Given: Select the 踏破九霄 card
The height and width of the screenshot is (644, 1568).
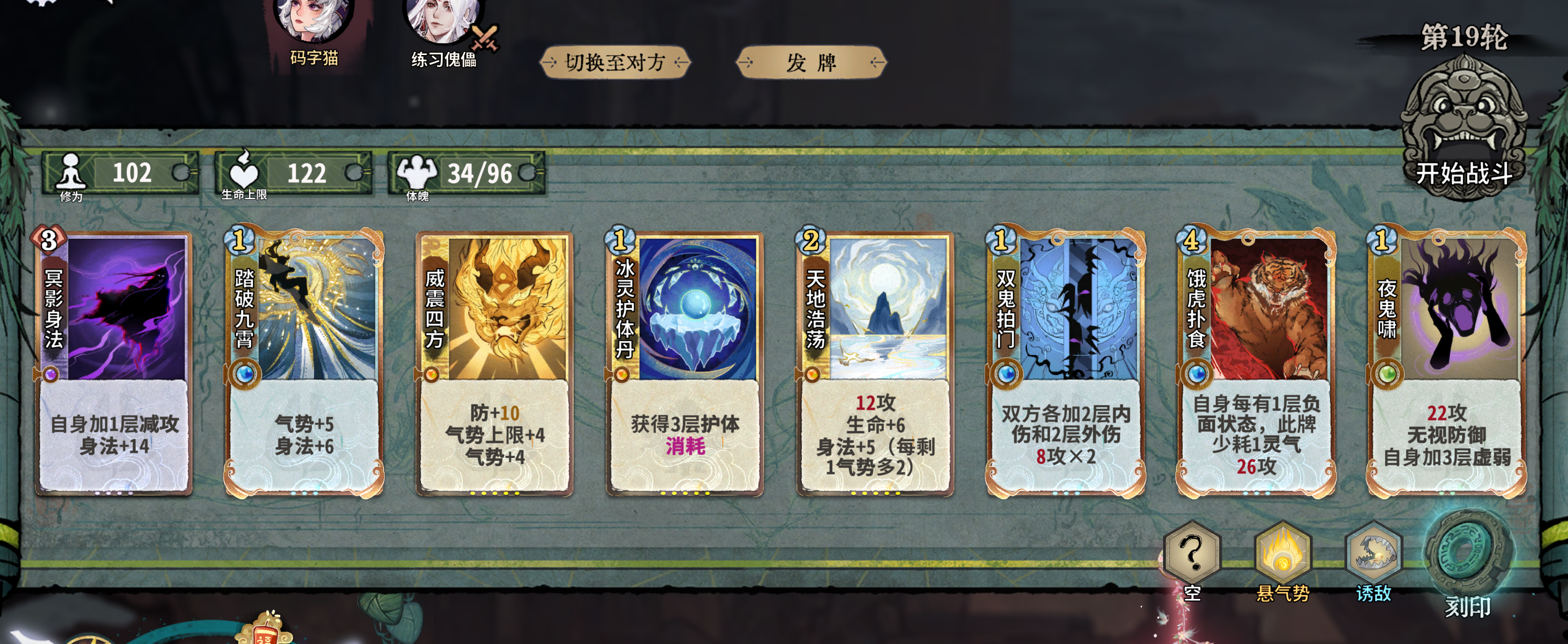Looking at the screenshot, I should click(x=304, y=362).
